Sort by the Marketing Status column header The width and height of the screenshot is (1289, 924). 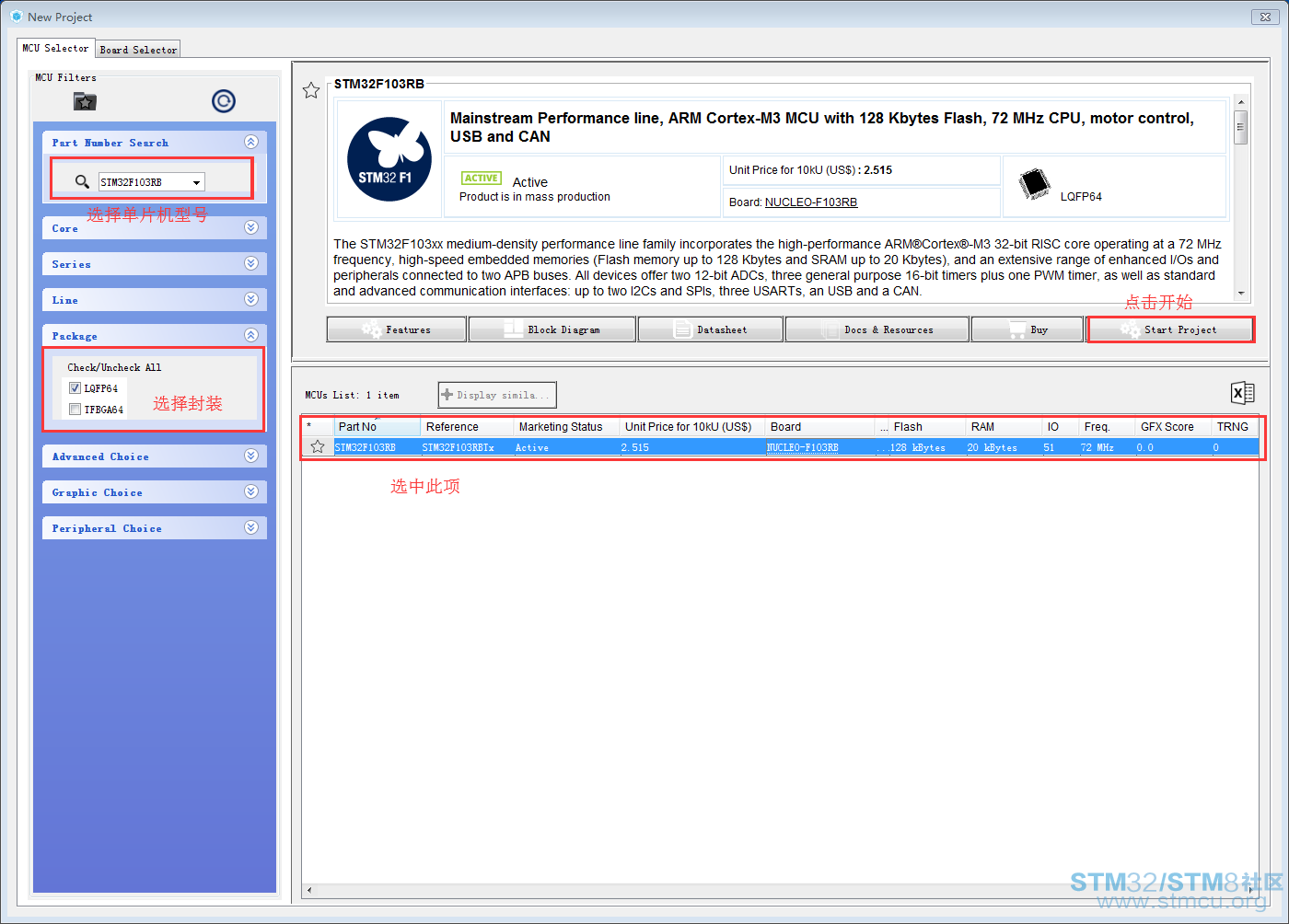point(566,427)
